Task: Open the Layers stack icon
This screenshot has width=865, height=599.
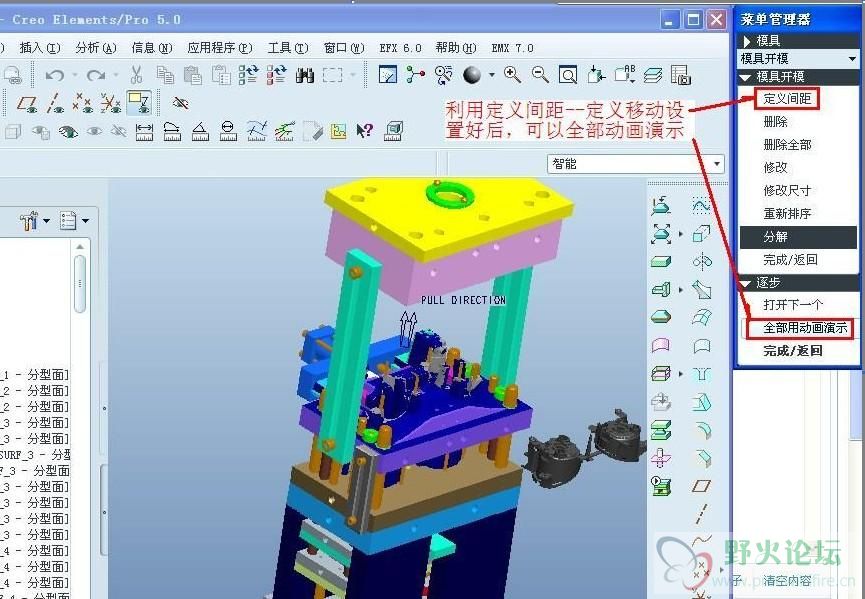Action: pyautogui.click(x=653, y=74)
